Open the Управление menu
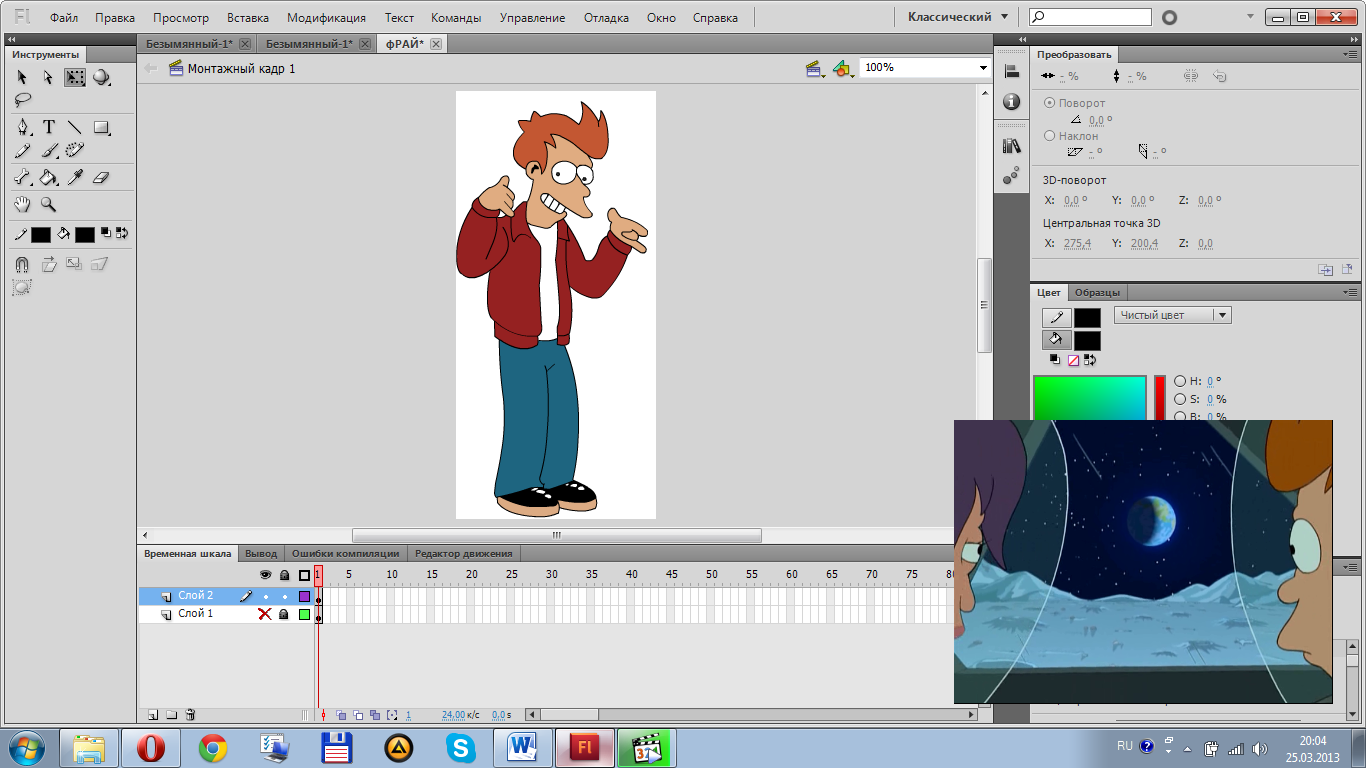Image resolution: width=1366 pixels, height=768 pixels. coord(532,17)
